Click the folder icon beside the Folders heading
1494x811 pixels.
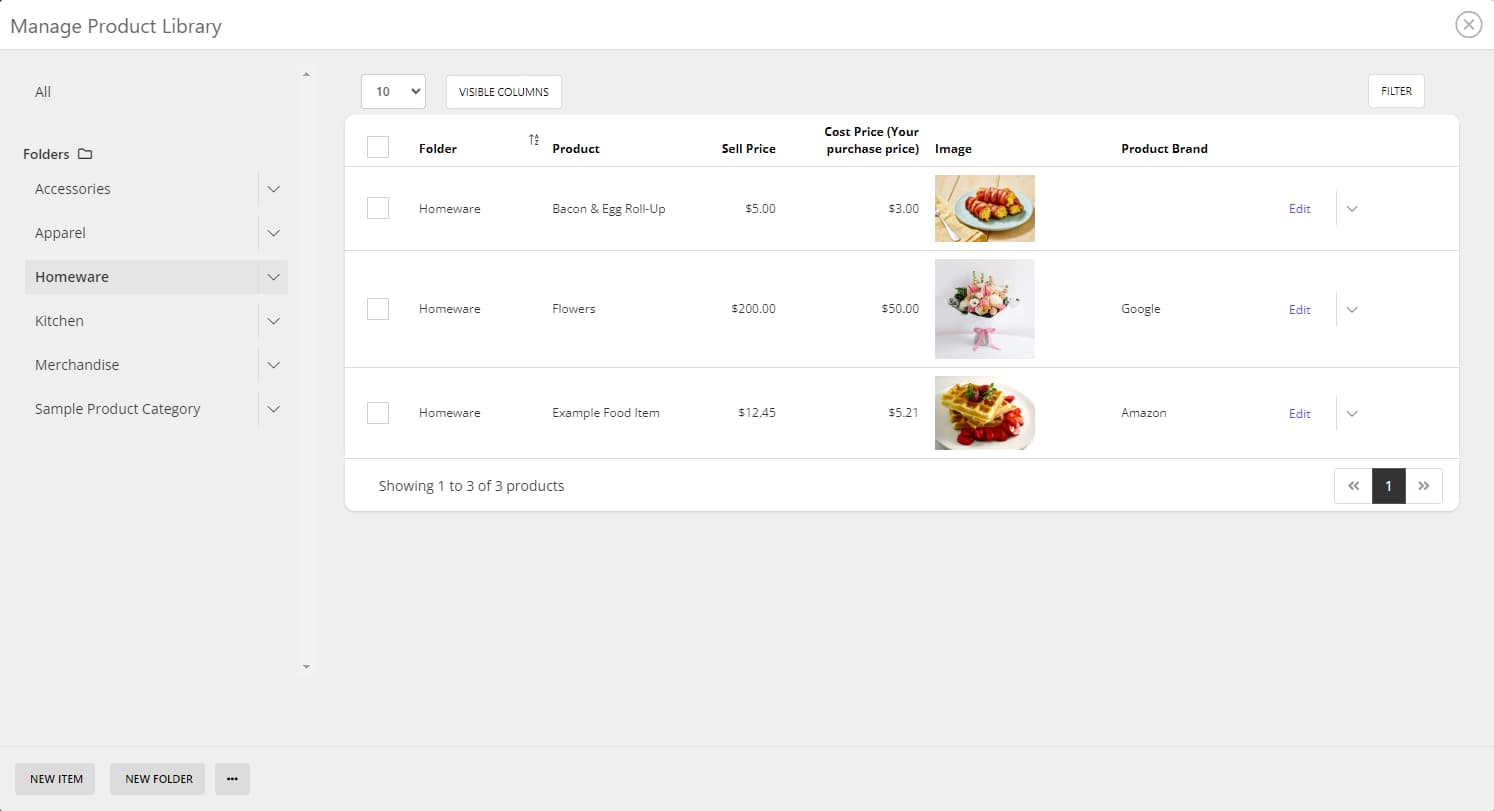click(x=85, y=153)
